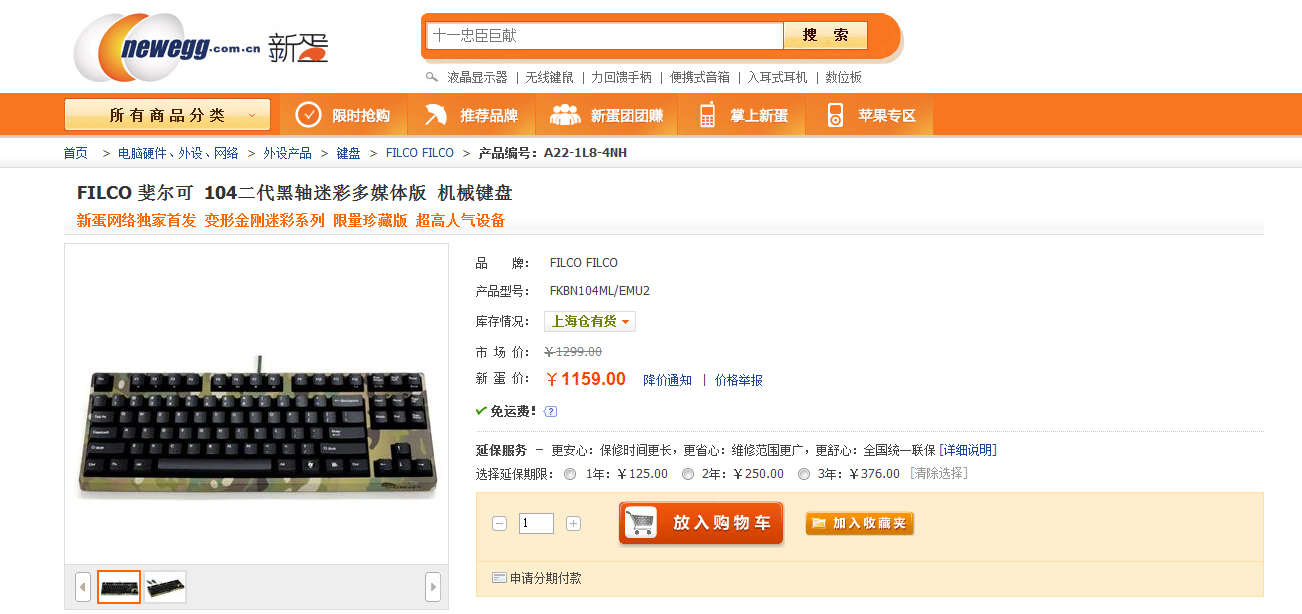
Task: Click previous thumbnail arrow
Action: pyautogui.click(x=83, y=586)
